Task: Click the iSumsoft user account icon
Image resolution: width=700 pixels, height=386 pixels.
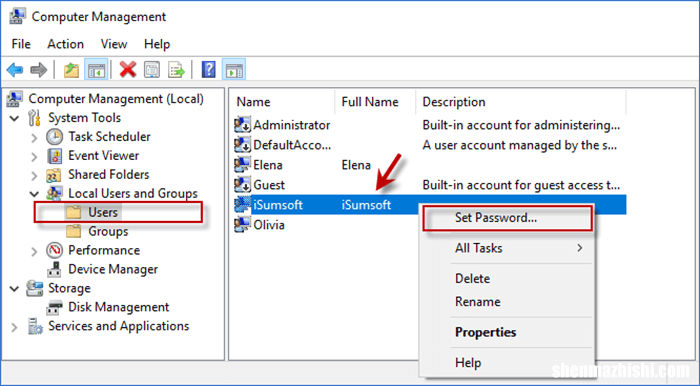Action: tap(242, 205)
